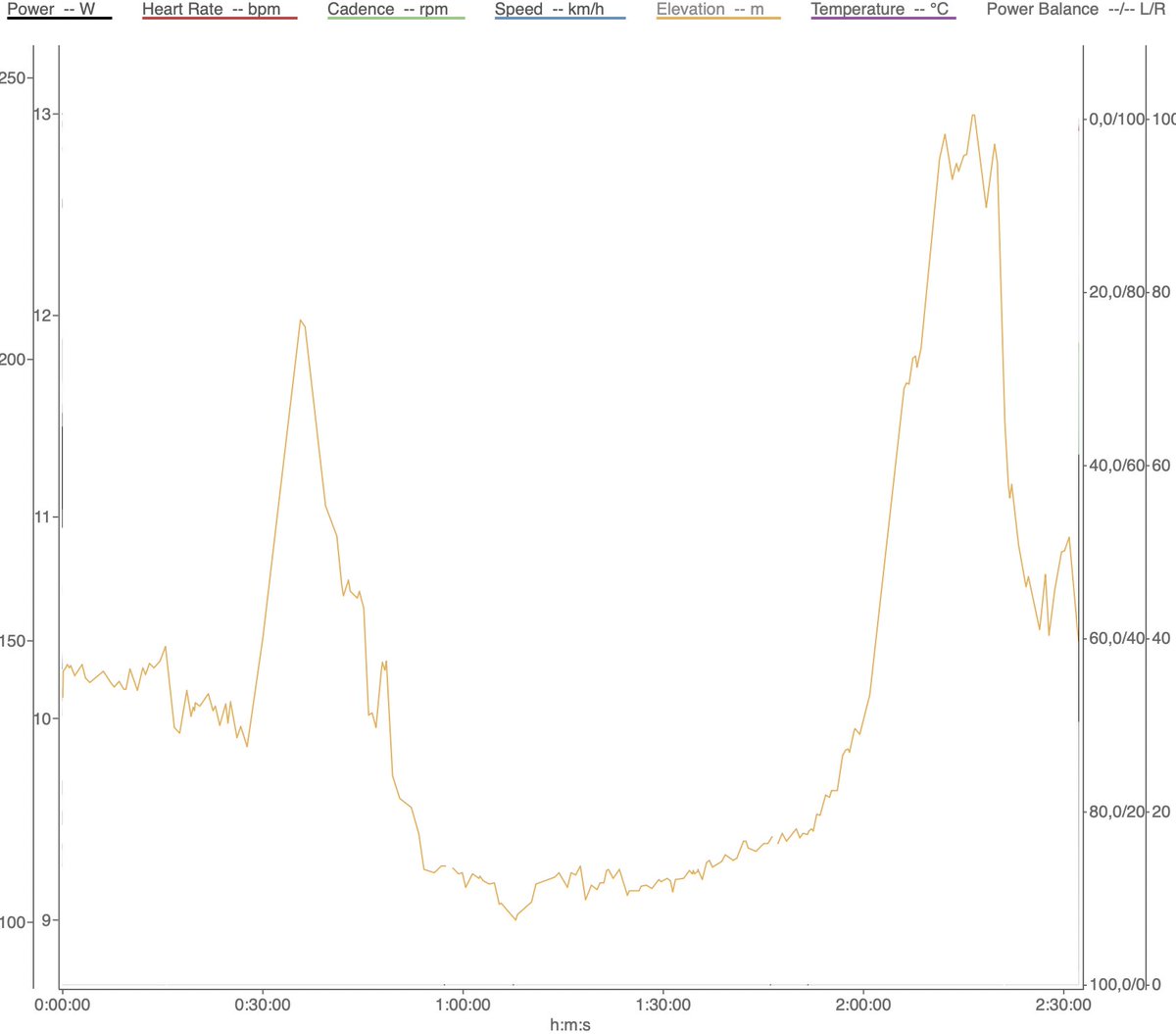The height and width of the screenshot is (1034, 1176).
Task: Click the 100,0/0 balance axis label
Action: [x=1117, y=985]
